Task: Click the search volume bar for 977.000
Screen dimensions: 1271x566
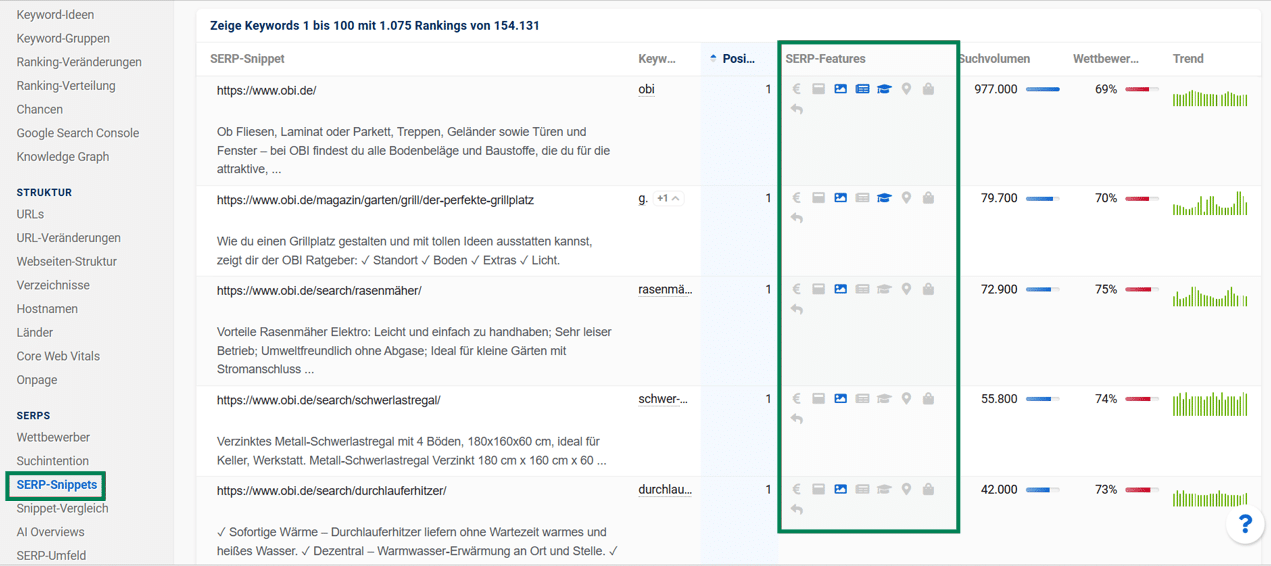Action: click(1043, 90)
